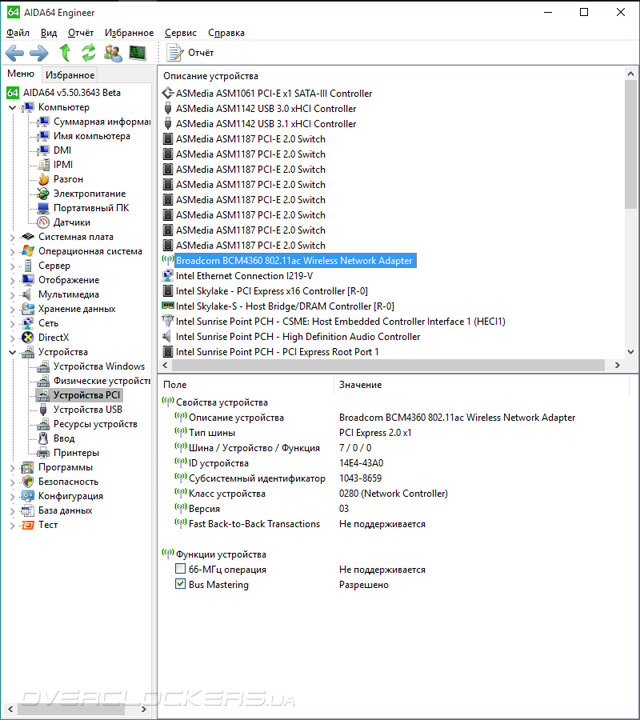Select PCI Express Root Port 1 row
The image size is (640, 720).
coord(277,352)
